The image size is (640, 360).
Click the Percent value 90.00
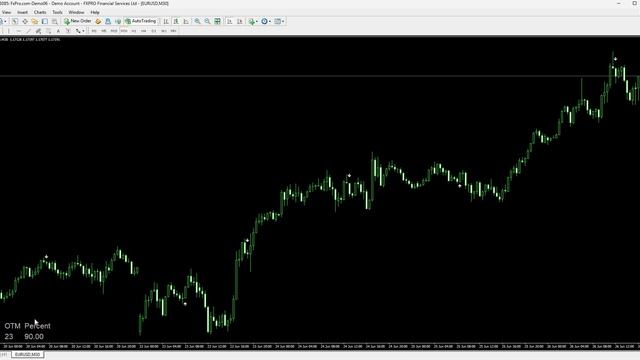tap(34, 337)
